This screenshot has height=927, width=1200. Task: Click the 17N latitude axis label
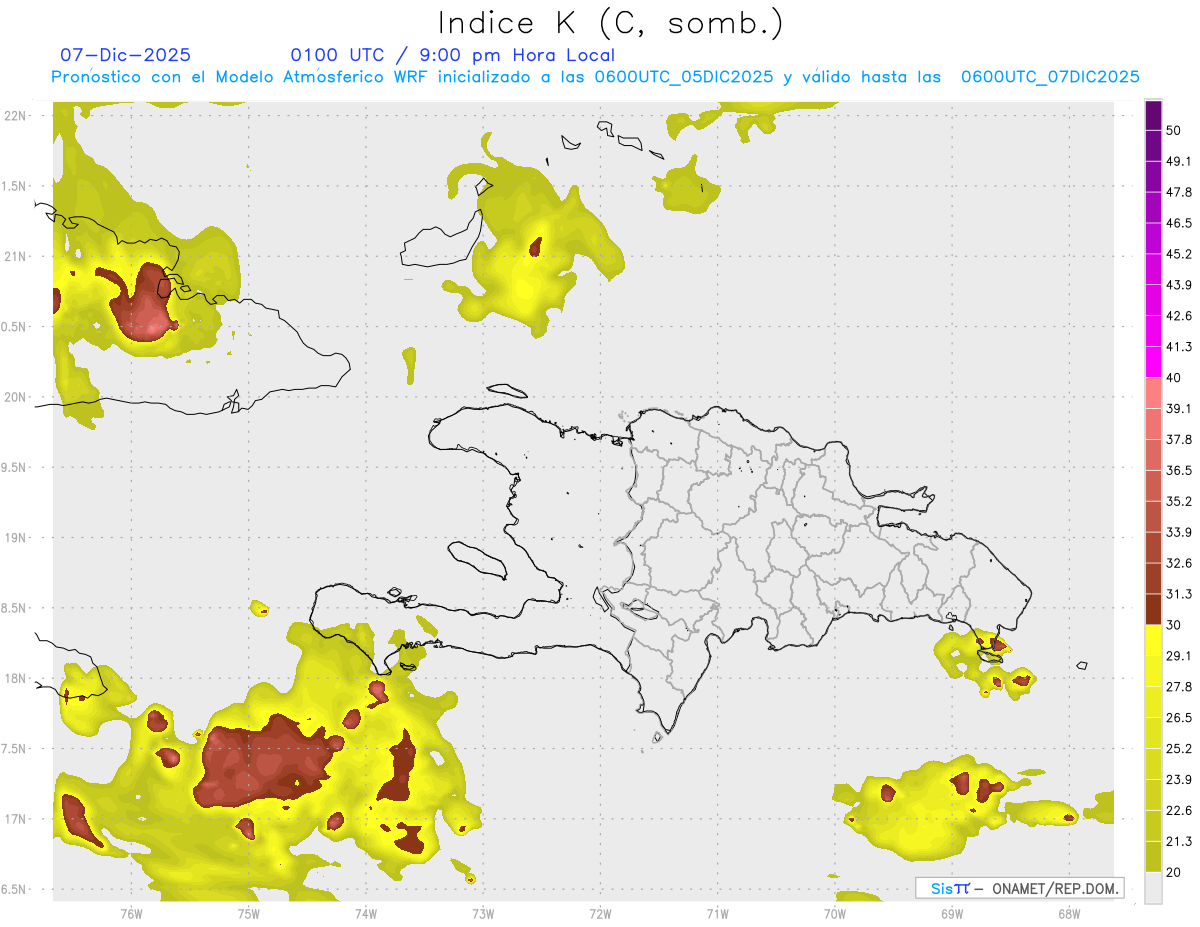[15, 819]
